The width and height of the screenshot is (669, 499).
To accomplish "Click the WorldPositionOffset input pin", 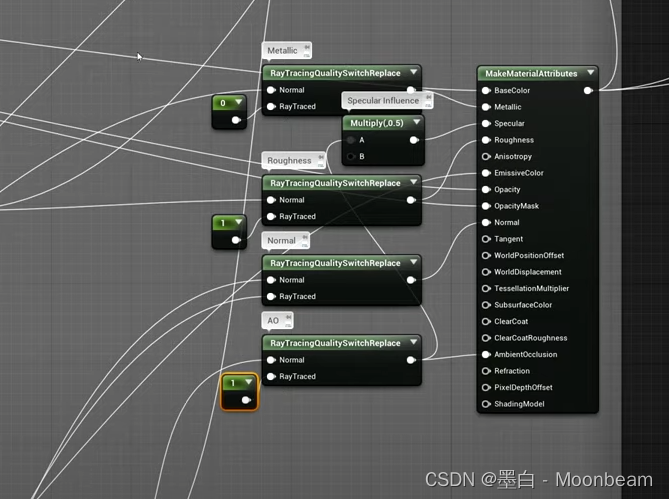I will point(486,255).
